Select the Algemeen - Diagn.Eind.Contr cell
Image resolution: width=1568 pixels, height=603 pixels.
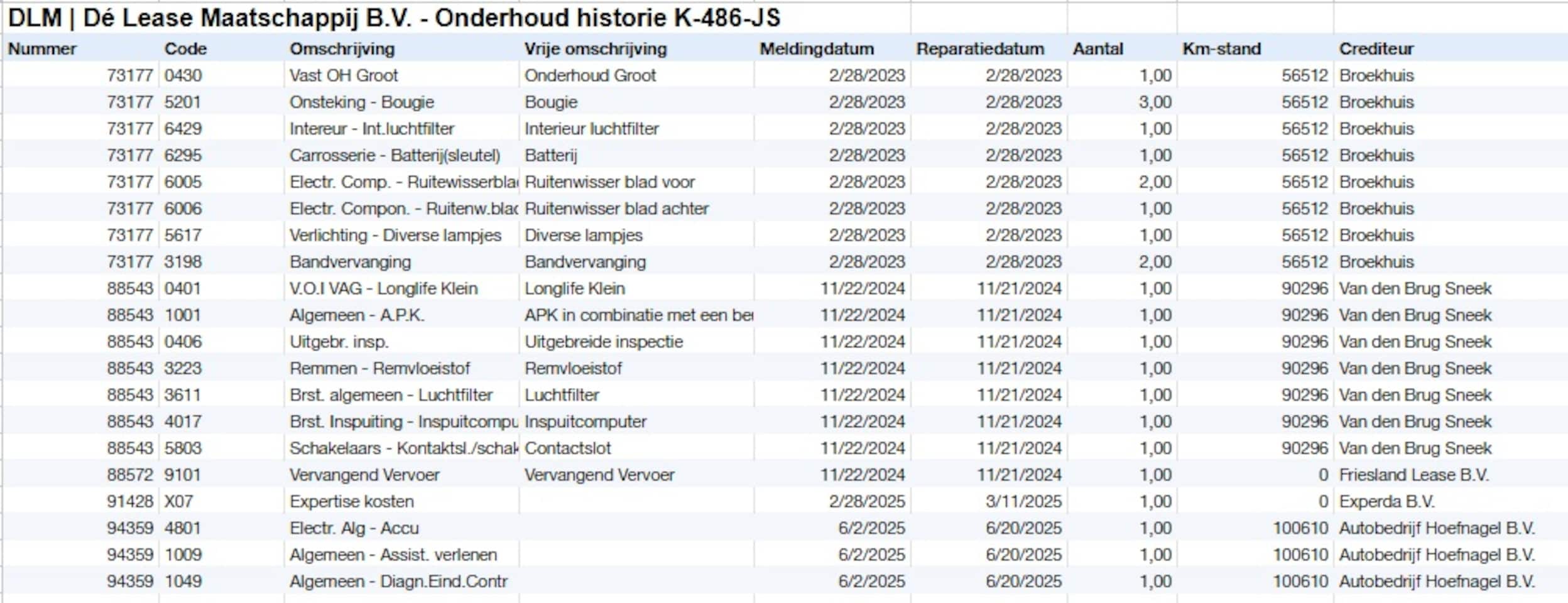pos(398,582)
